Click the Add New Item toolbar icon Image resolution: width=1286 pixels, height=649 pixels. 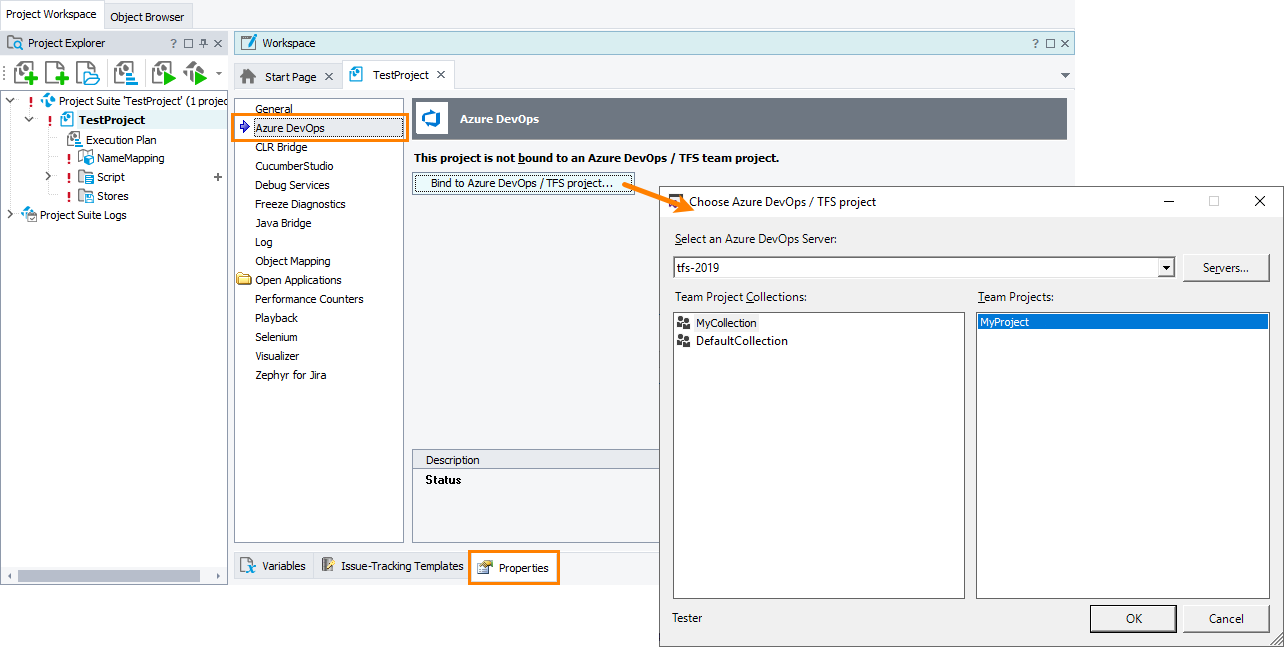pos(56,72)
